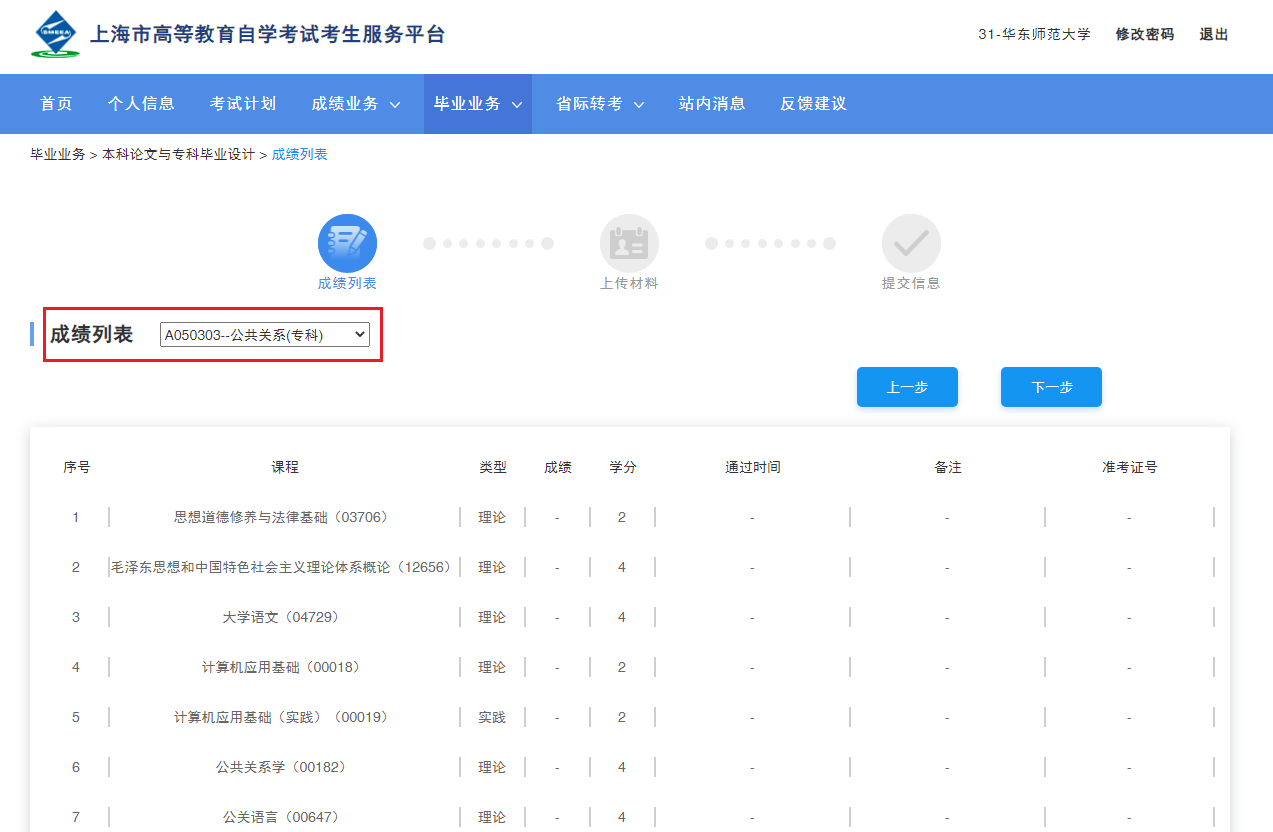The height and width of the screenshot is (832, 1273).
Task: Open 站内消息 in the navigation bar
Action: [x=712, y=104]
